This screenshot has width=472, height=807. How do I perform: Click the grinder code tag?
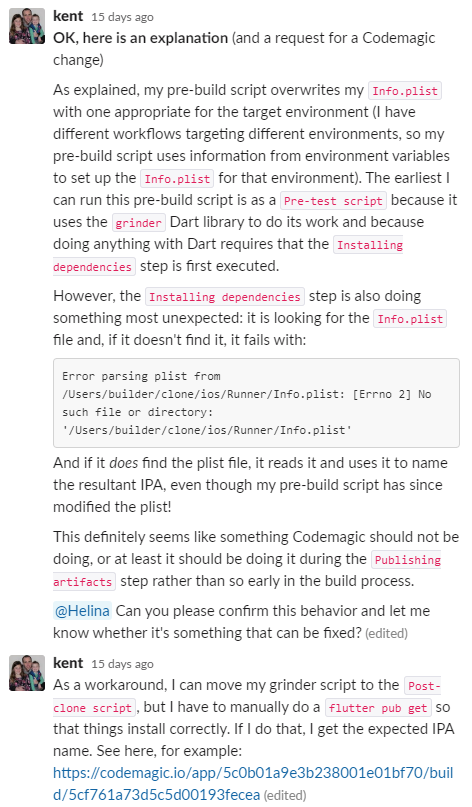pyautogui.click(x=138, y=223)
